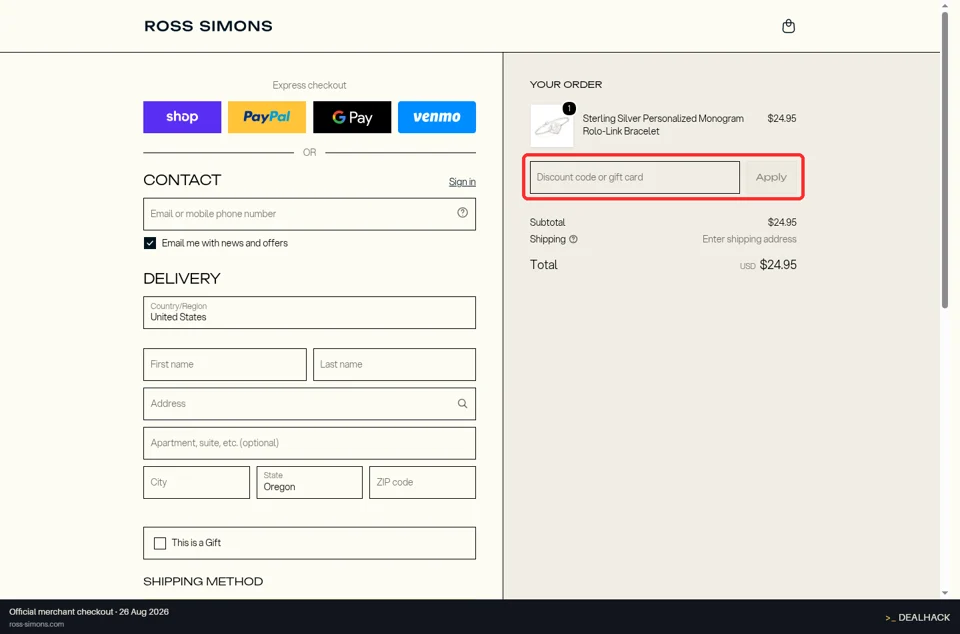Screen dimensions: 960x634
Task: Open the Country/Region dropdown
Action: [x=309, y=312]
